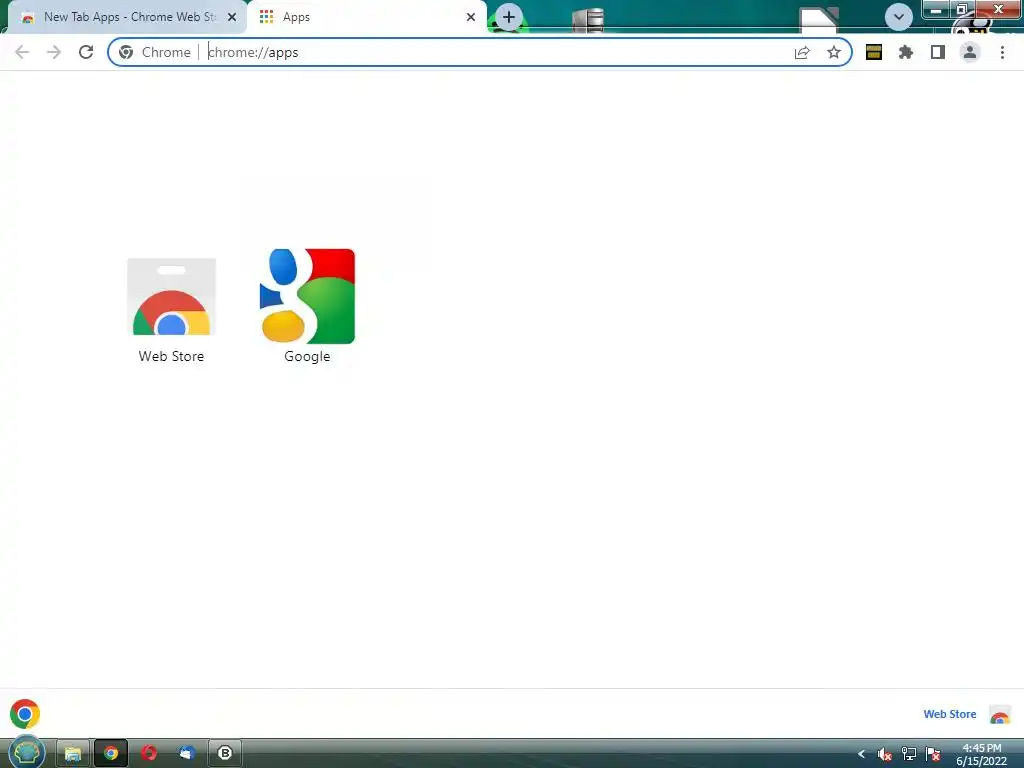Open a new tab
Screen dimensions: 1024x768
click(509, 17)
